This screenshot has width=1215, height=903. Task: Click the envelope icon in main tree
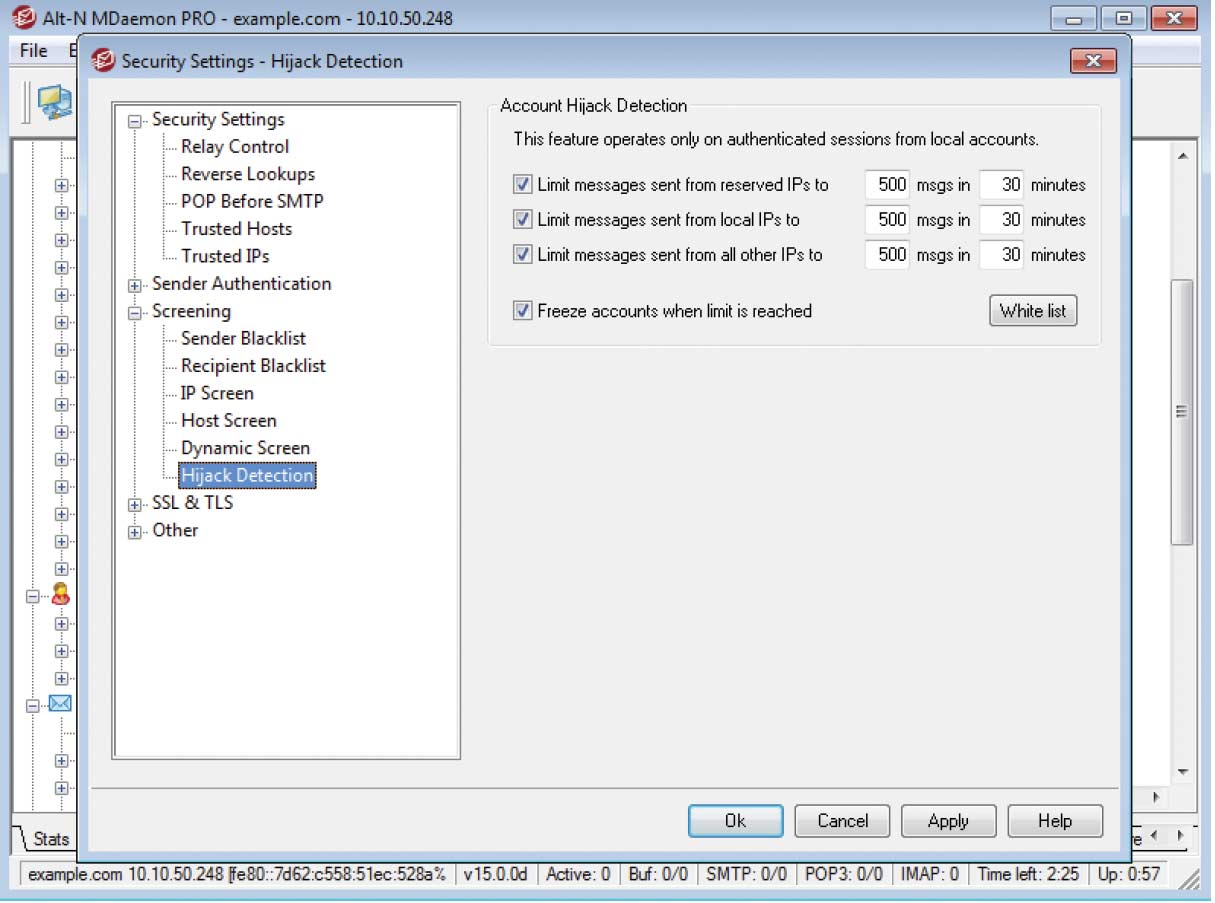pos(60,704)
